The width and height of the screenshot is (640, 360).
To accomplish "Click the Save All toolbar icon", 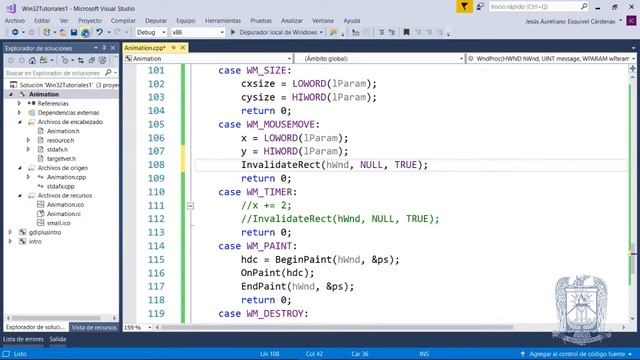I will click(85, 32).
